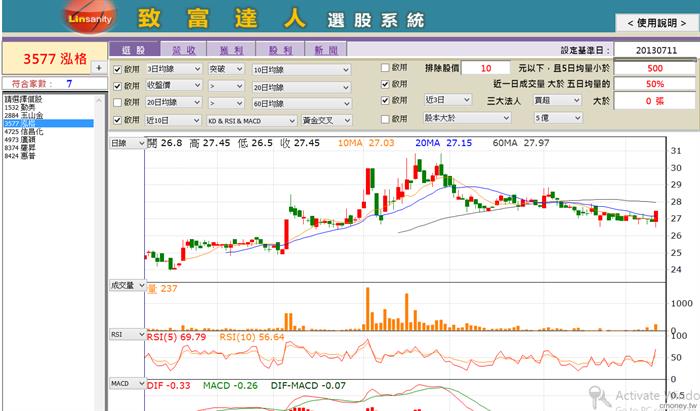
Task: Open the 近10日 period dropdown
Action: coord(174,120)
